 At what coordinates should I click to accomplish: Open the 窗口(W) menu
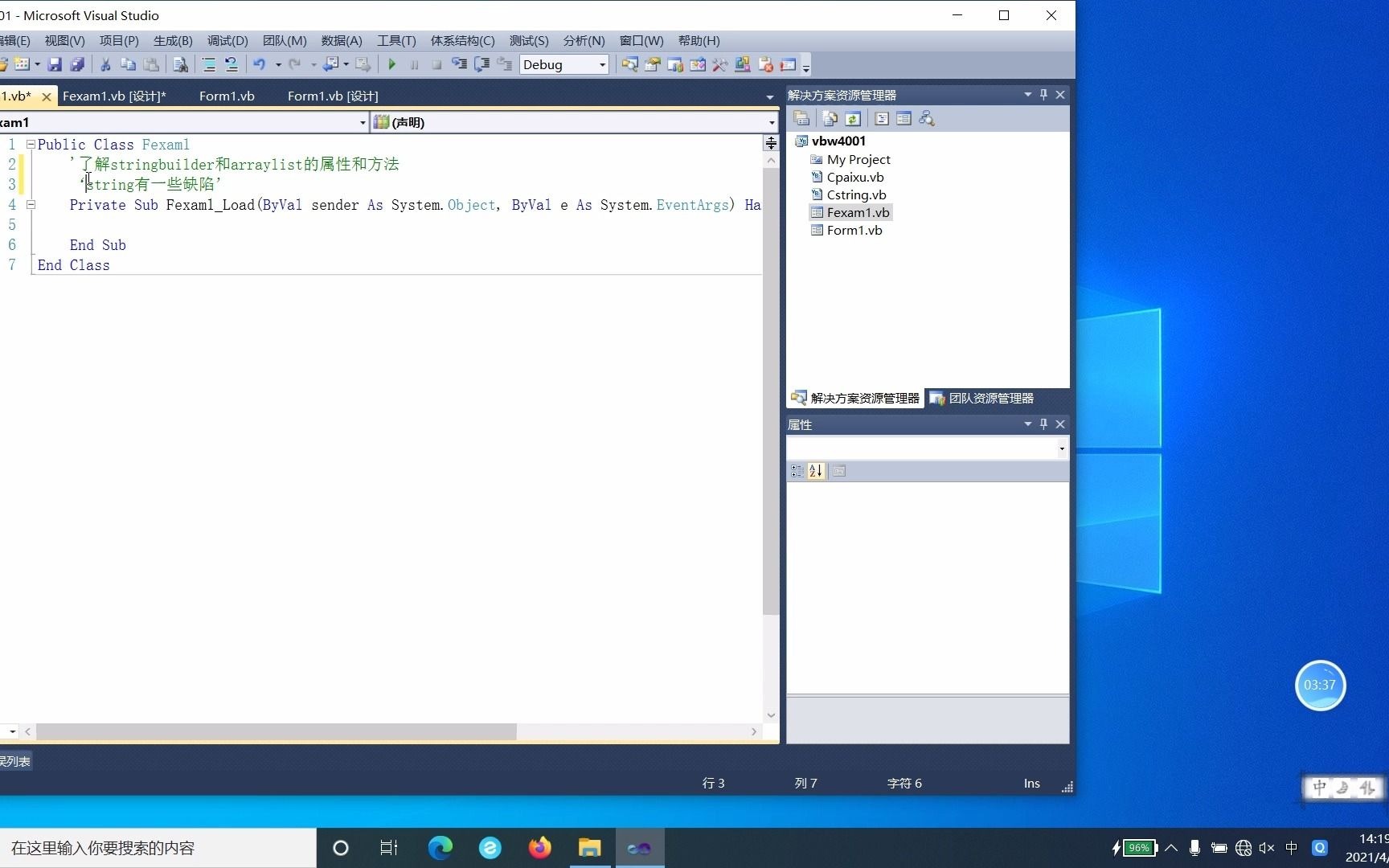(641, 41)
